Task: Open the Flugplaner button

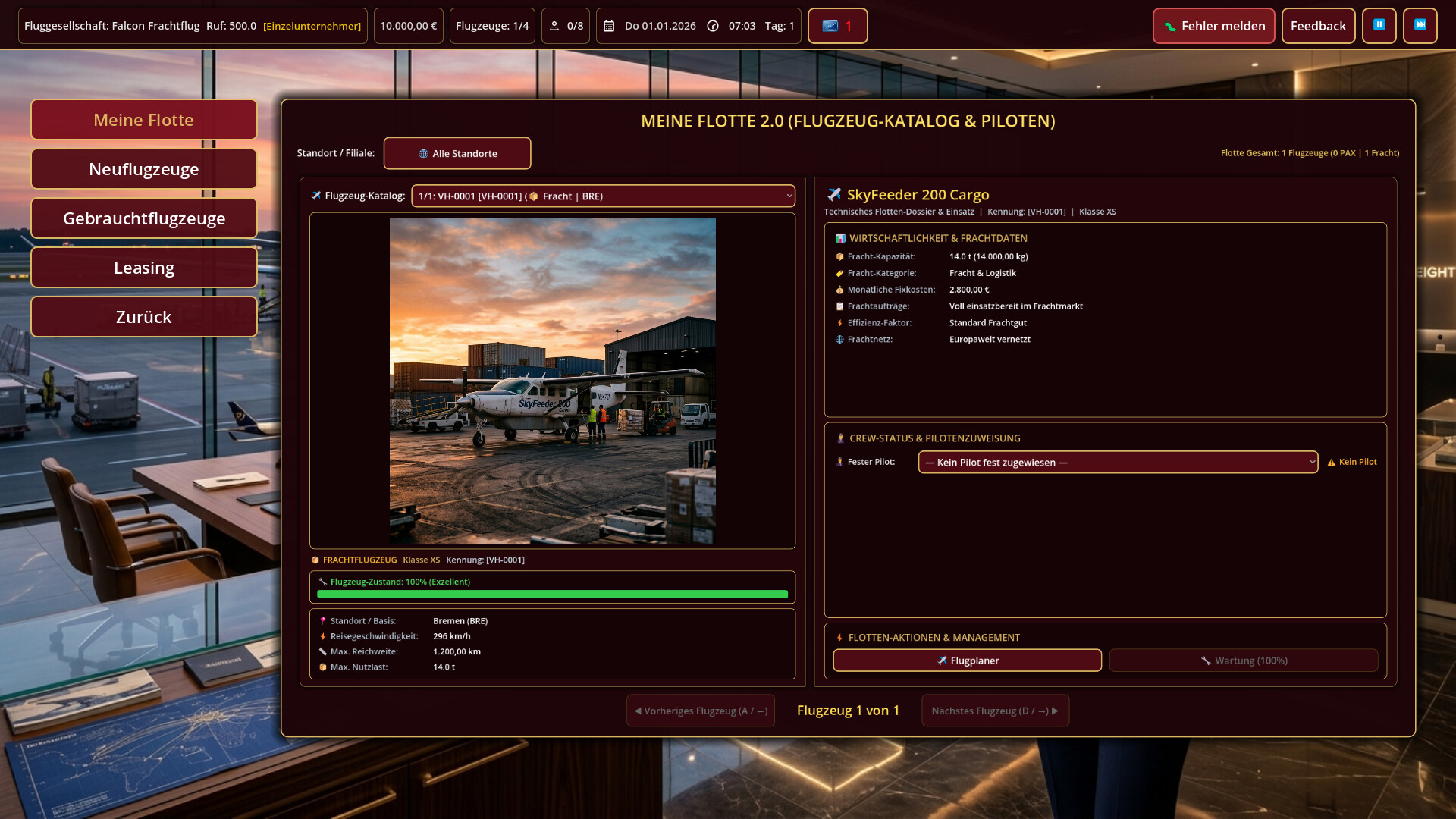Action: (x=968, y=661)
